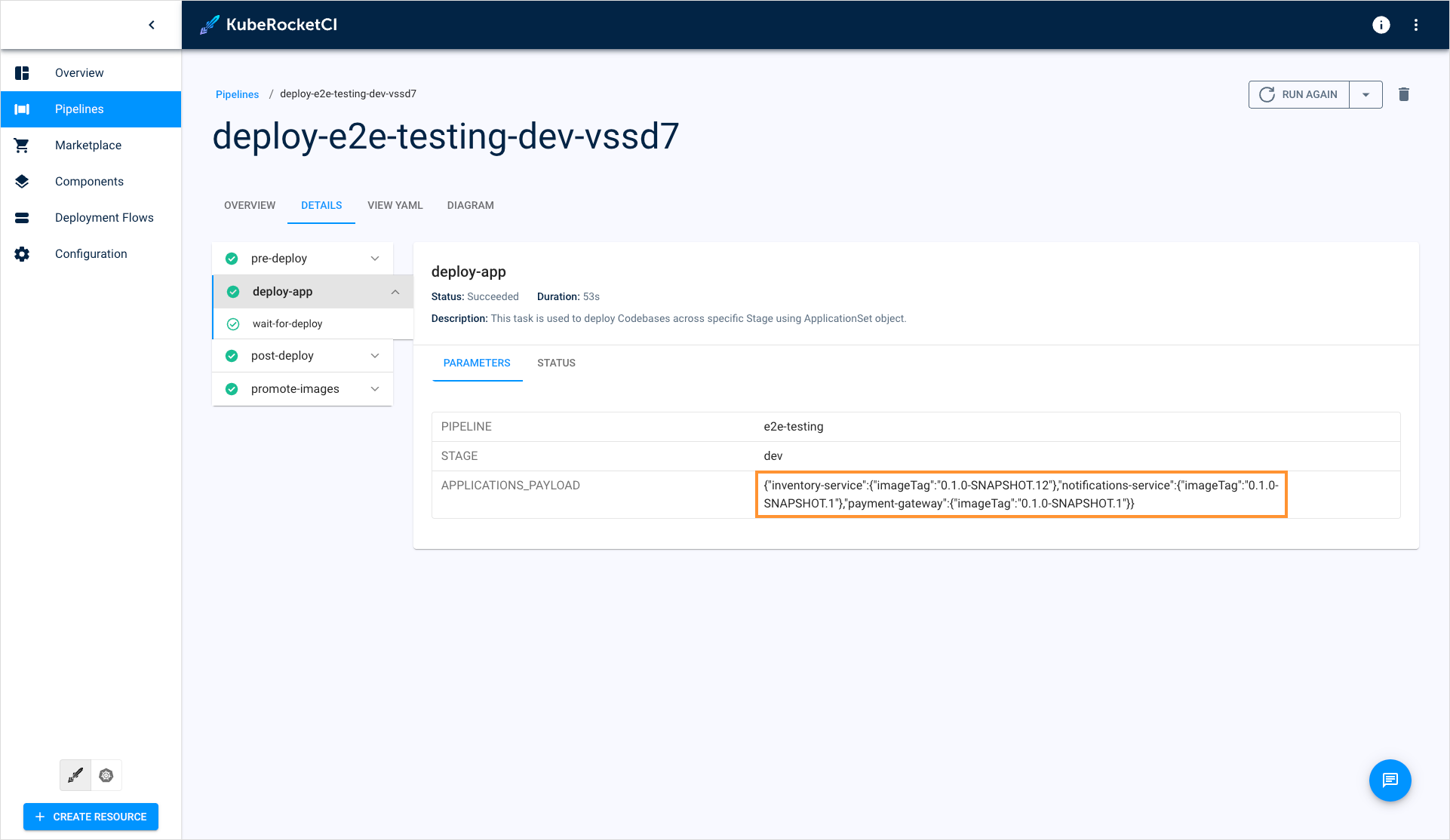Open the Run Again dropdown arrow

[x=1366, y=94]
